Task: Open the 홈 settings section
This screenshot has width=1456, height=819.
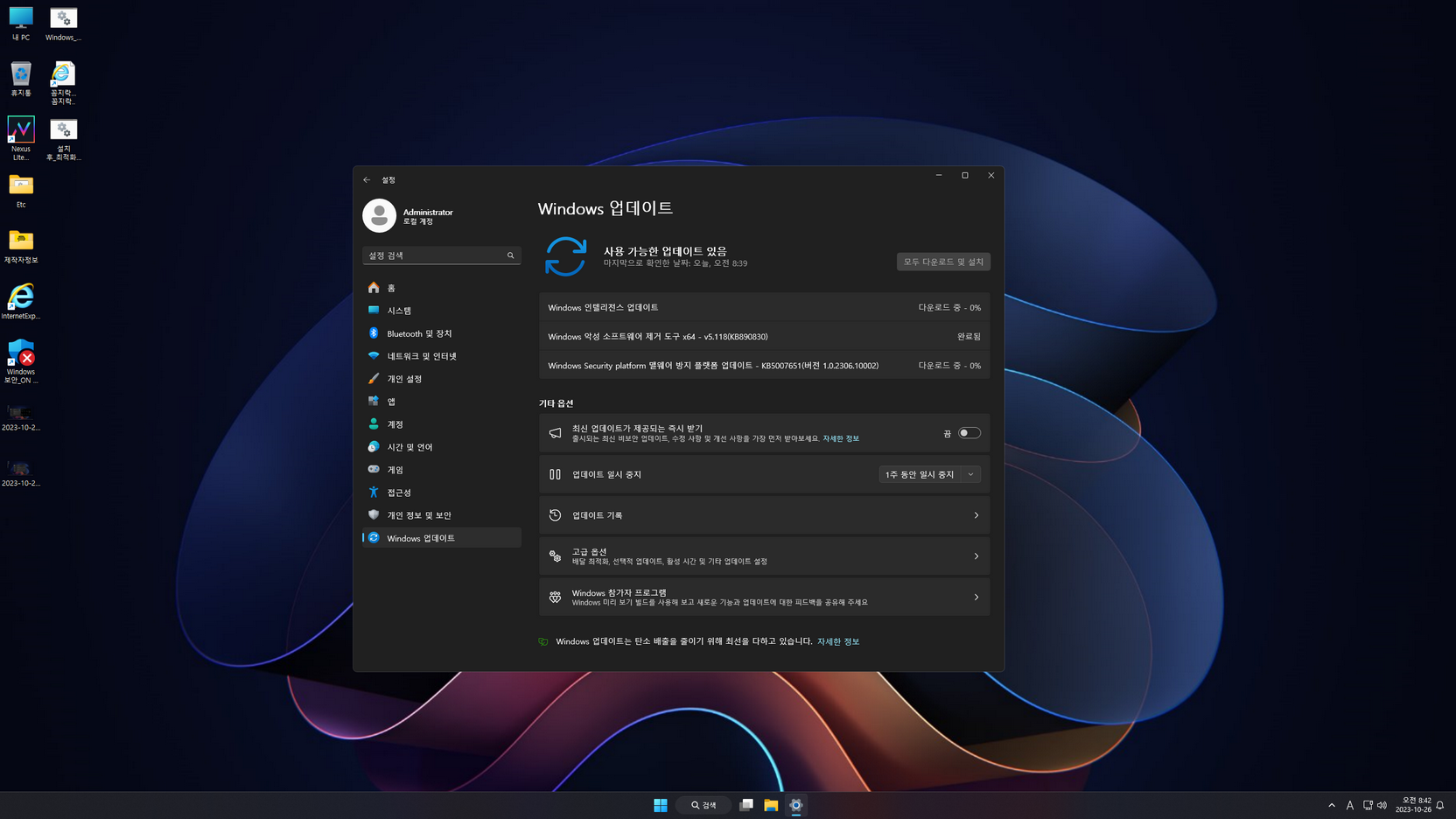Action: pyautogui.click(x=442, y=288)
